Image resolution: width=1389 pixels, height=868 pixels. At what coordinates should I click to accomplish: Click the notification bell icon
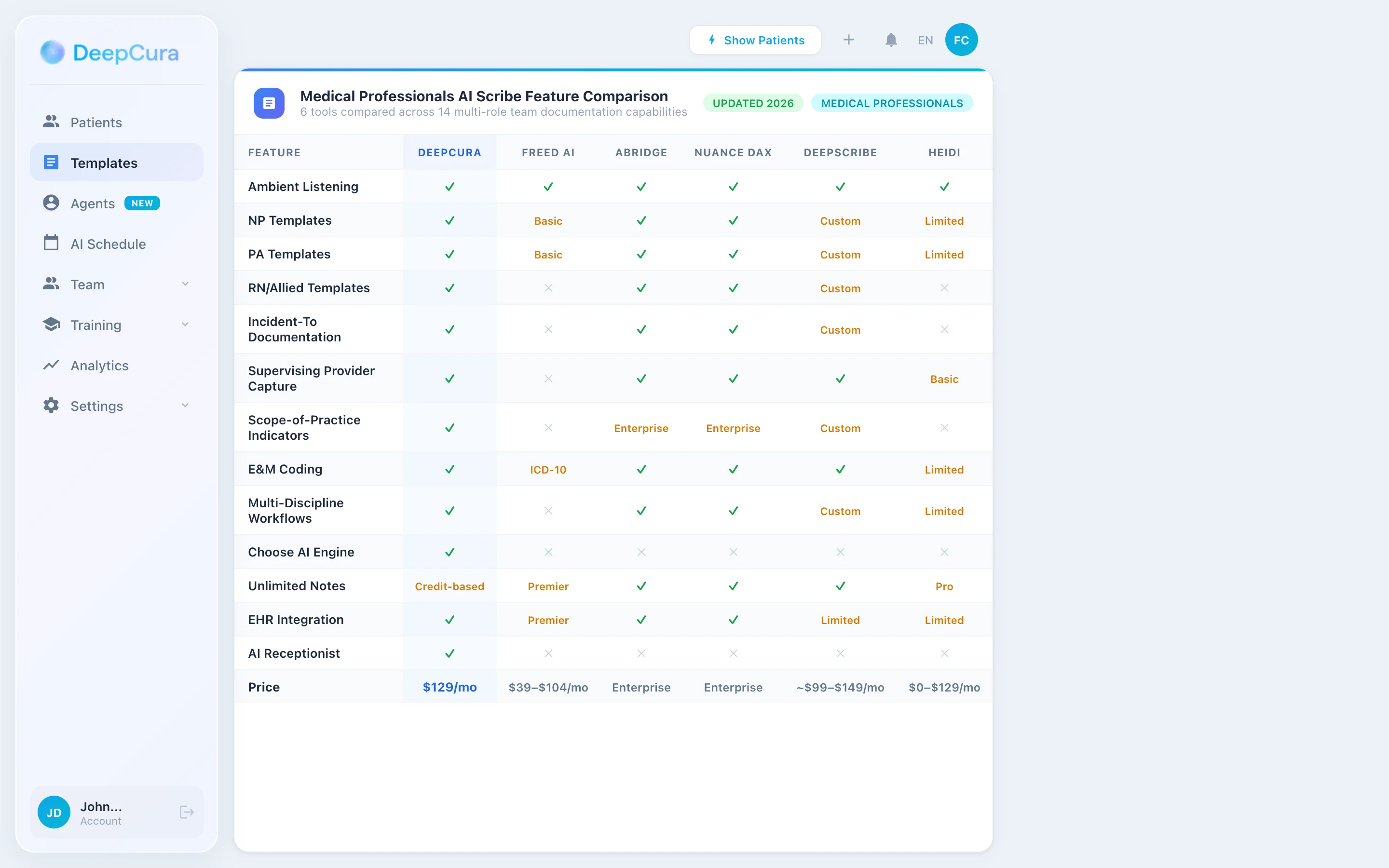890,40
